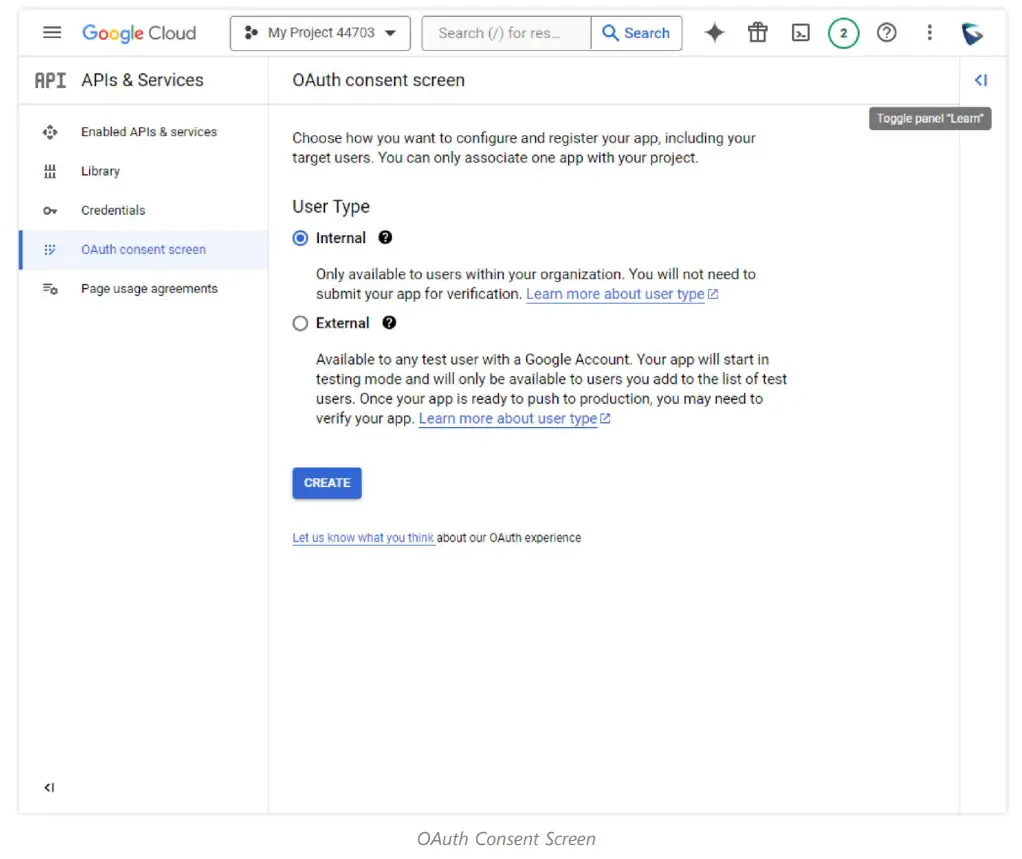Click the Library grid icon
This screenshot has width=1022, height=859.
click(50, 171)
